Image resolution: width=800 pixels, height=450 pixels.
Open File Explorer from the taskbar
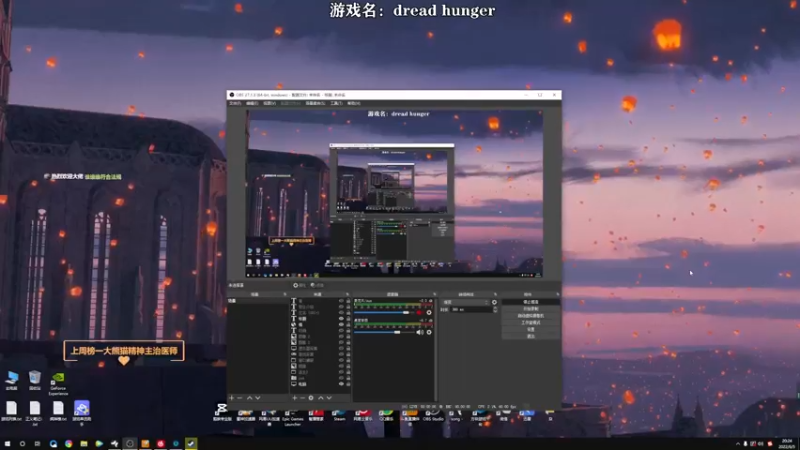tap(84, 444)
